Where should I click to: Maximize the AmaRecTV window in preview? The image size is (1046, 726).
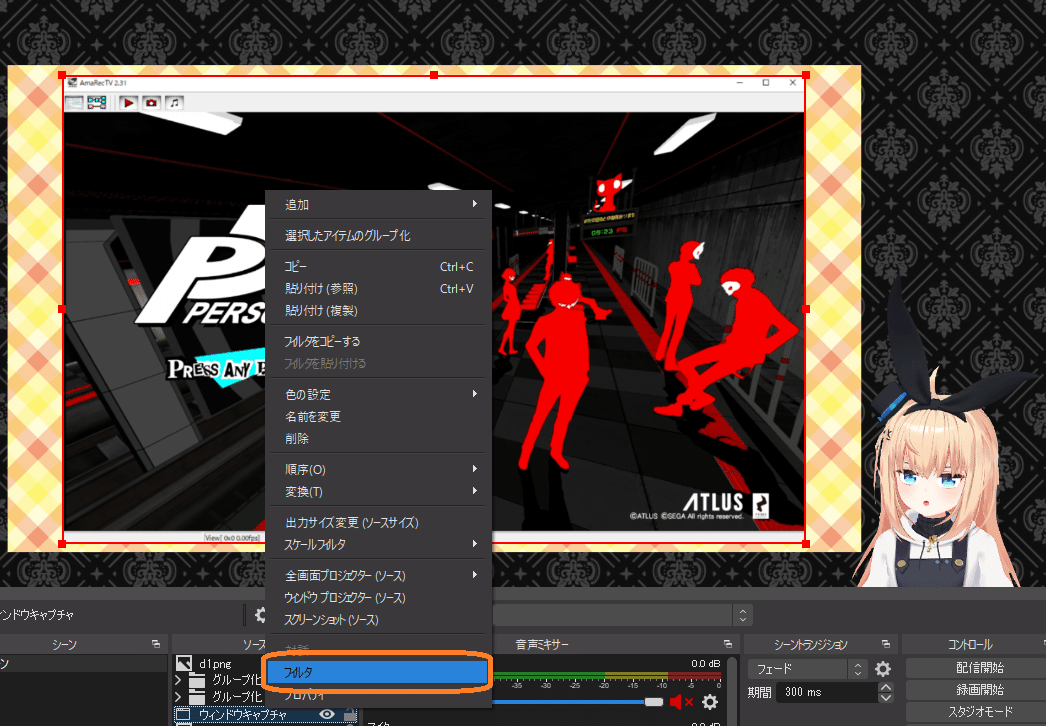click(766, 83)
